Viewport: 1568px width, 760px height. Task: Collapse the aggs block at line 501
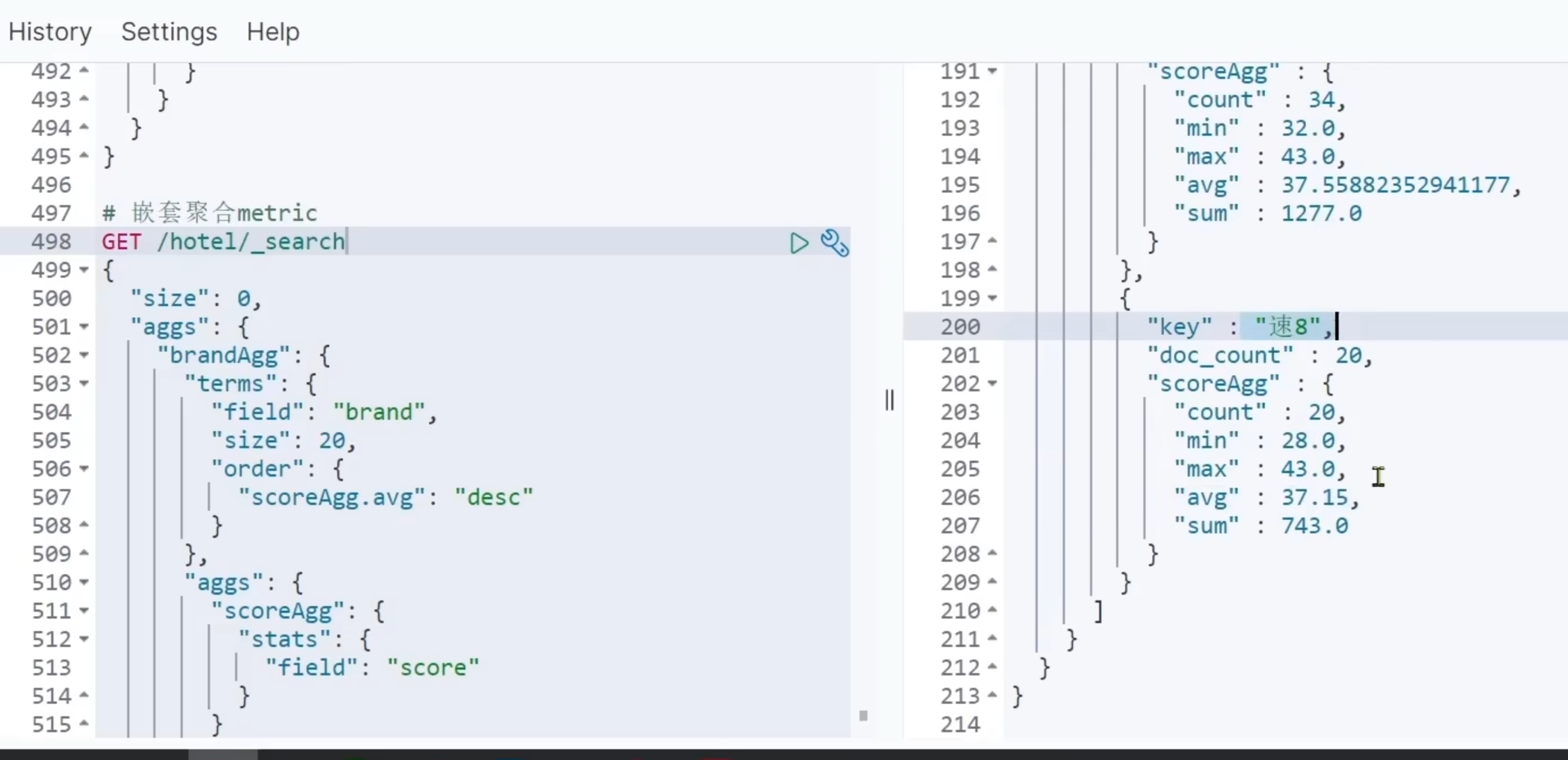click(84, 327)
